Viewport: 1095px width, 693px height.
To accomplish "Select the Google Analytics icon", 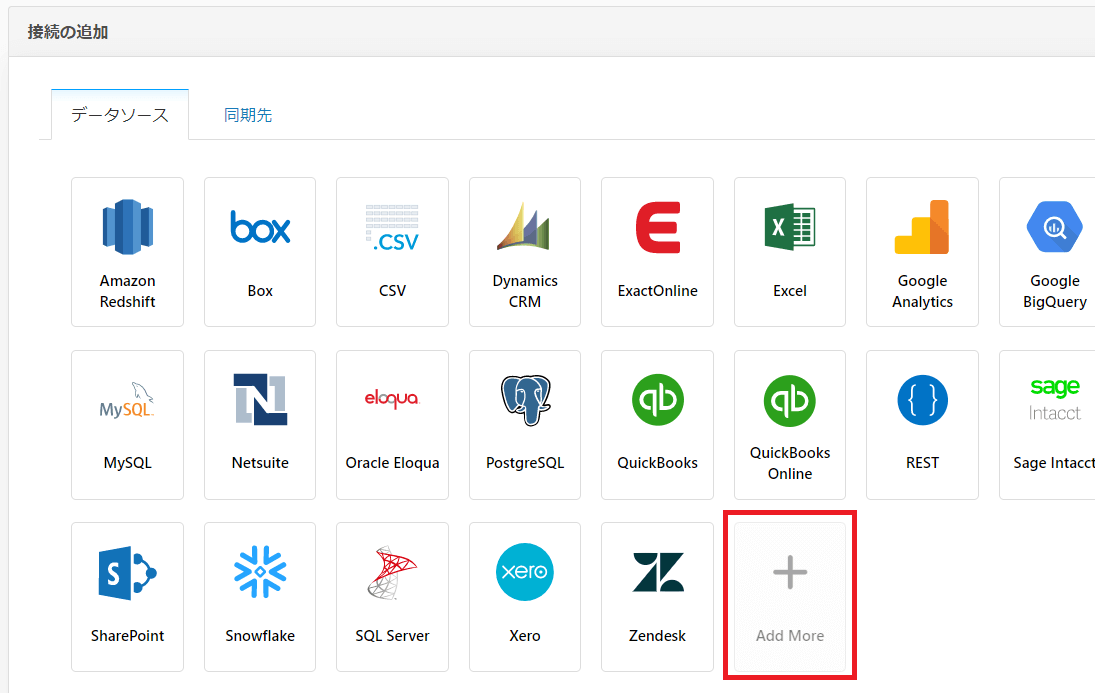I will tap(922, 227).
